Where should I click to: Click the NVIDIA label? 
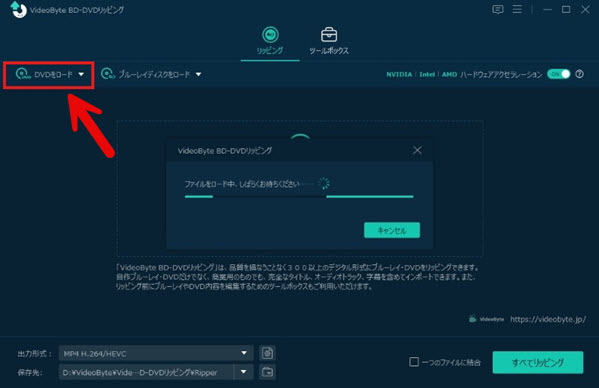399,74
